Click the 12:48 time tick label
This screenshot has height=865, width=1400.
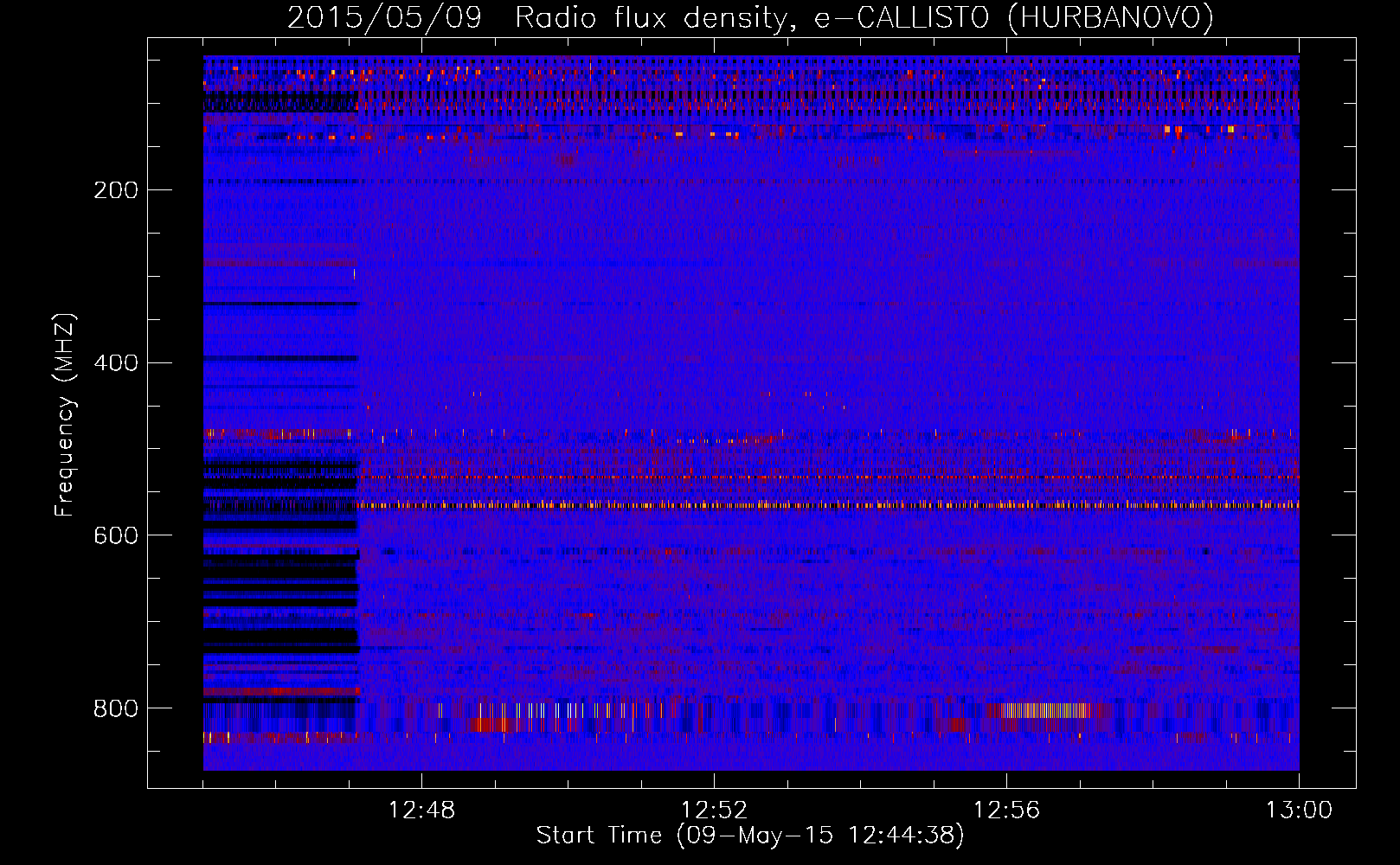click(x=421, y=811)
